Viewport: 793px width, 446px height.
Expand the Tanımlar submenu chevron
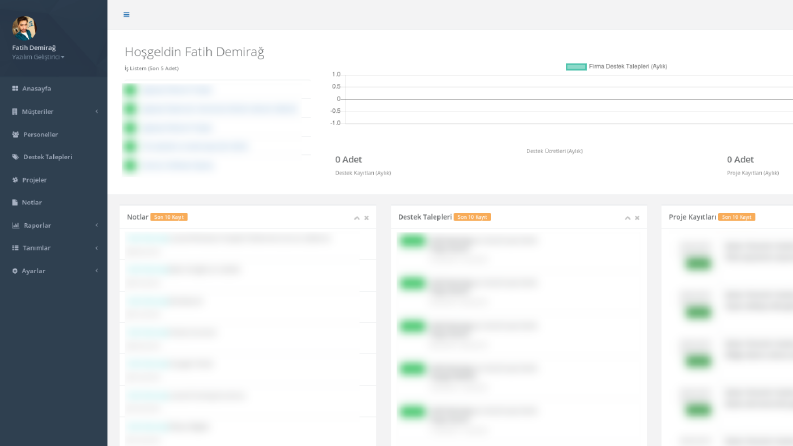pos(97,248)
